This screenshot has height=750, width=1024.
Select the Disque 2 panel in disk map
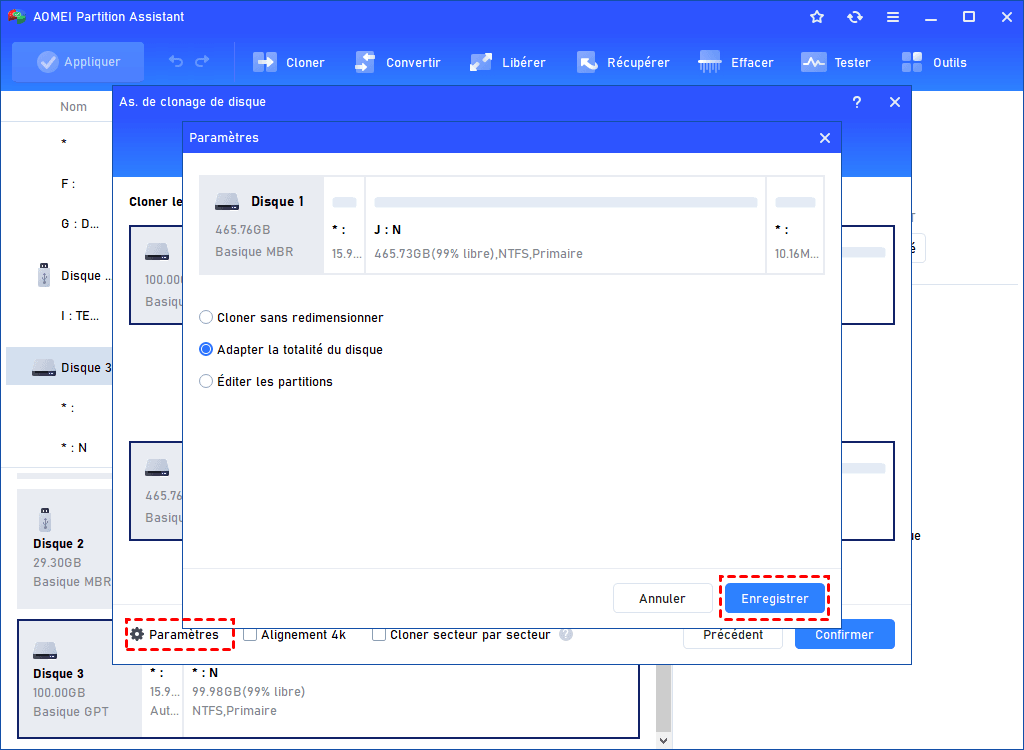coord(65,549)
